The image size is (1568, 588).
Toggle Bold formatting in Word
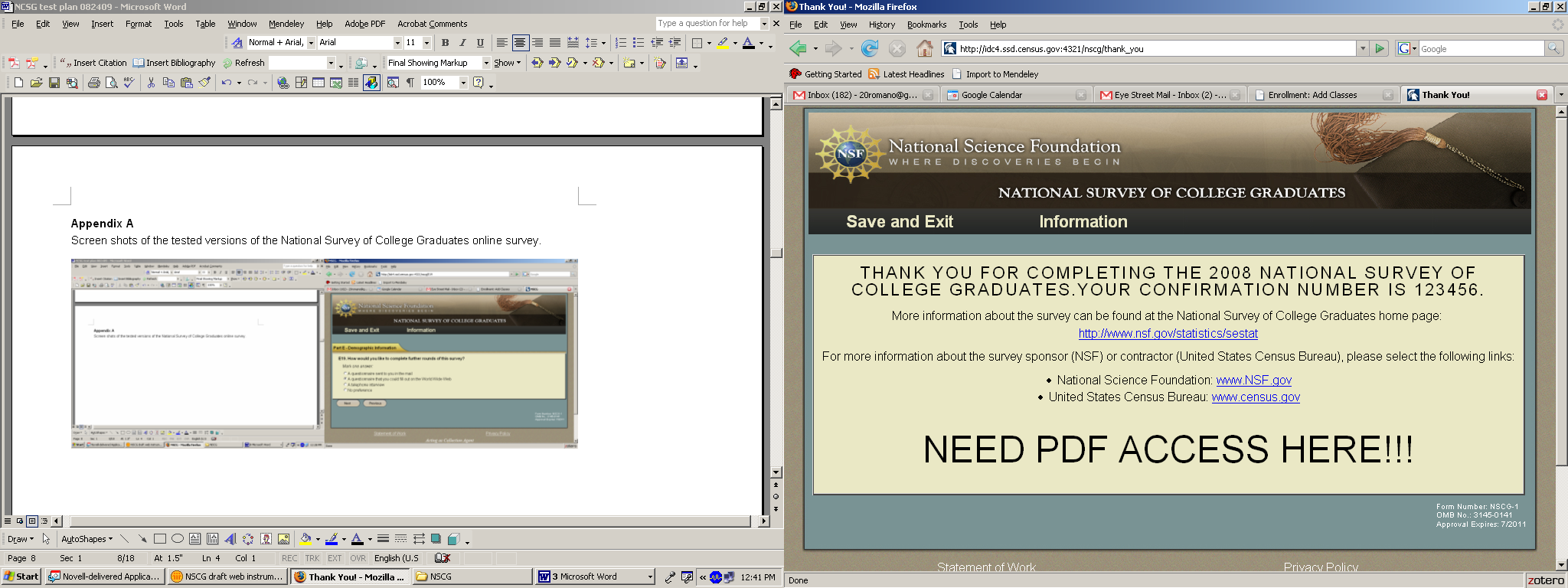[x=445, y=43]
